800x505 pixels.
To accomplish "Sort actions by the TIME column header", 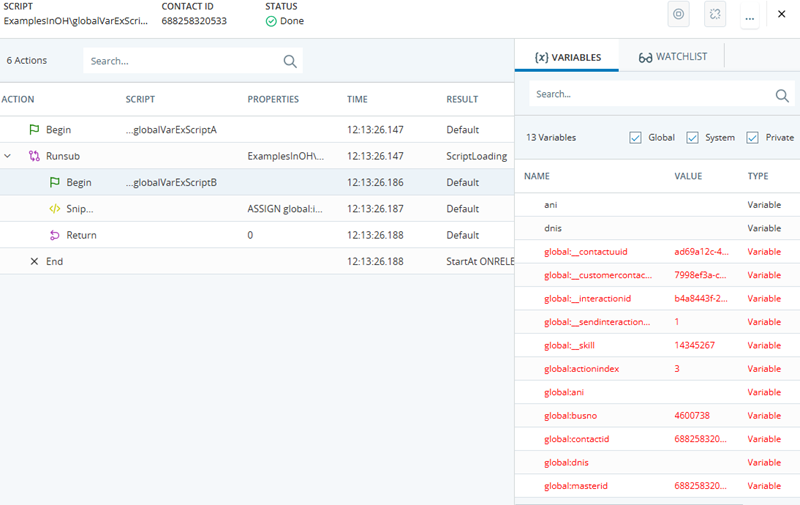I will [357, 99].
